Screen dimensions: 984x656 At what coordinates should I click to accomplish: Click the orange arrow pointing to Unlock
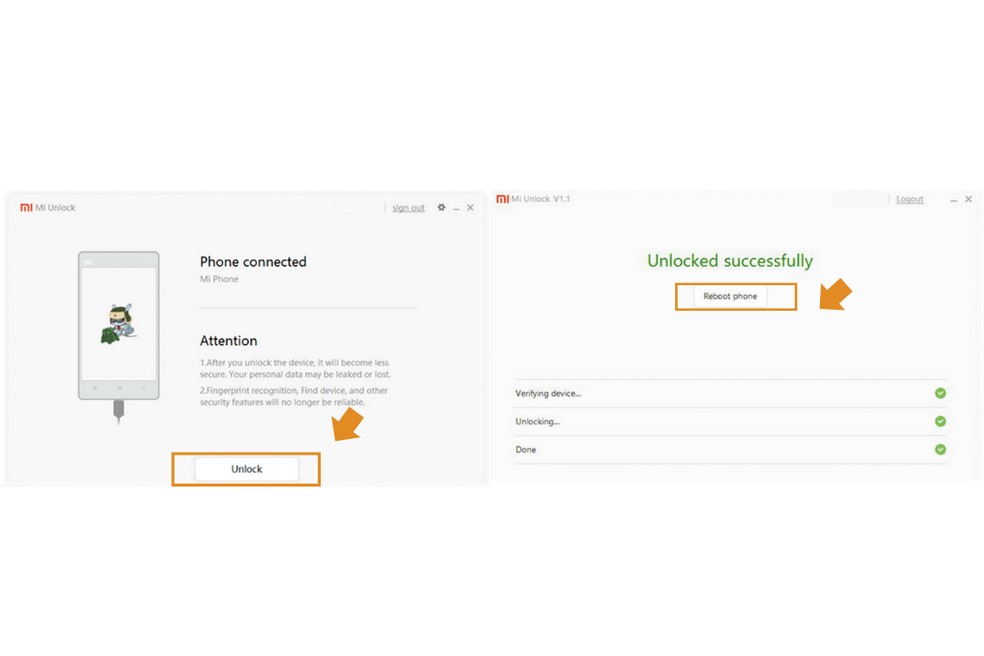[x=347, y=424]
